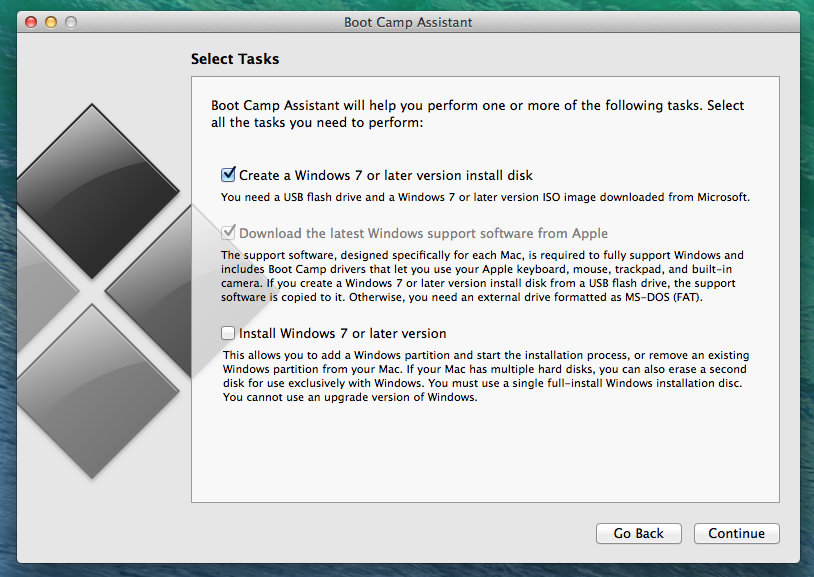814x577 pixels.
Task: Toggle Download latest Windows support software checkbox
Action: [x=228, y=233]
